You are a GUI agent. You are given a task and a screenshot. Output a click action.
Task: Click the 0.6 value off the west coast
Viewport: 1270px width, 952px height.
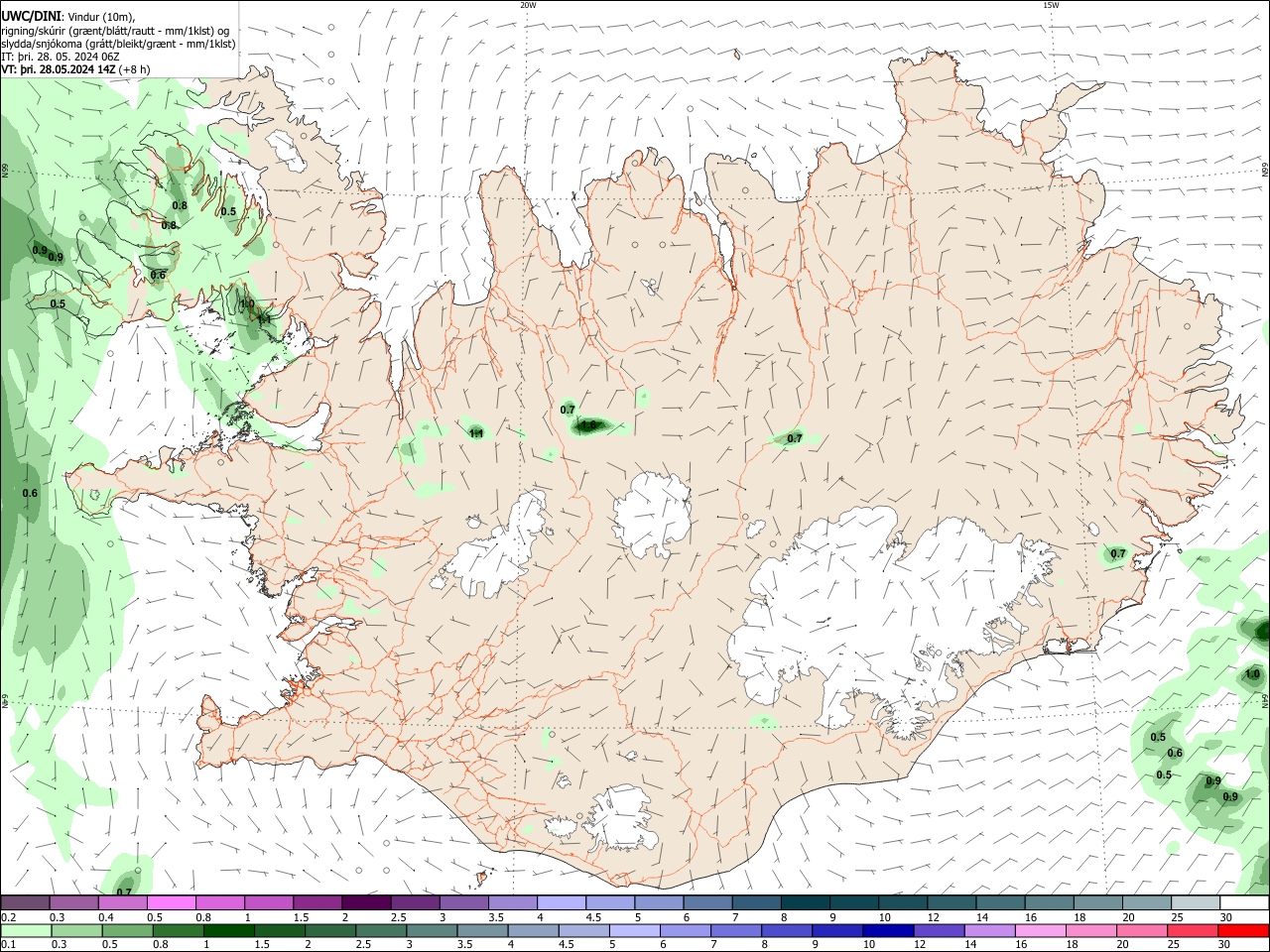[30, 493]
